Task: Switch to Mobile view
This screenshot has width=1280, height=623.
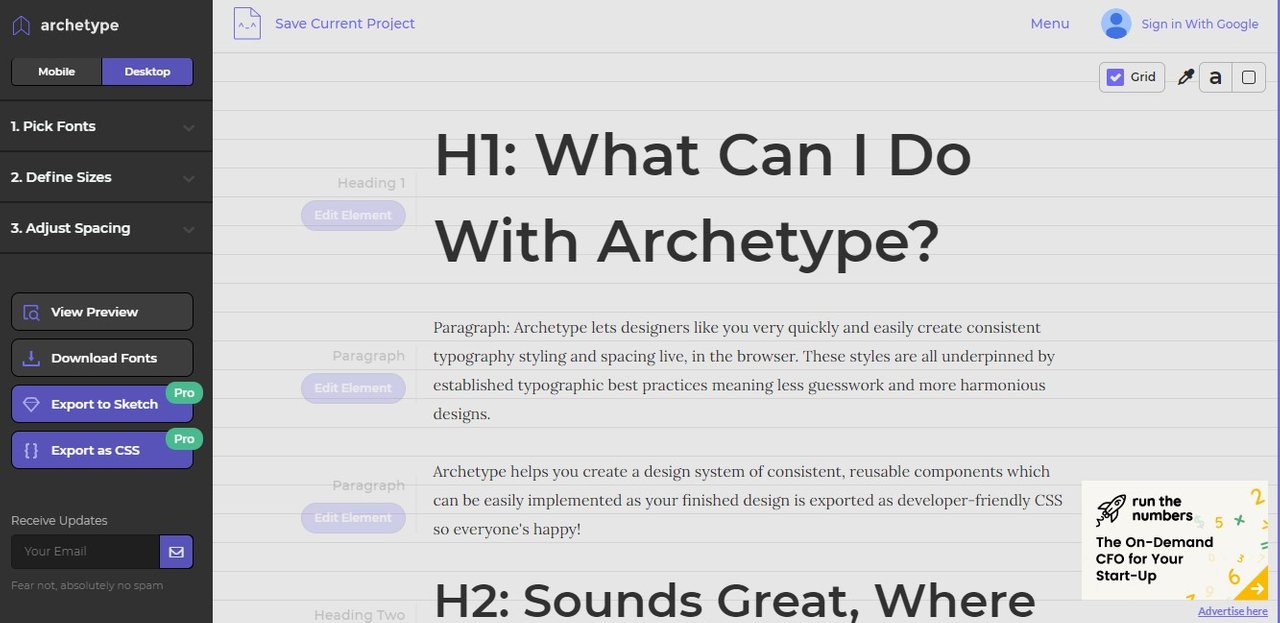Action: pos(57,72)
